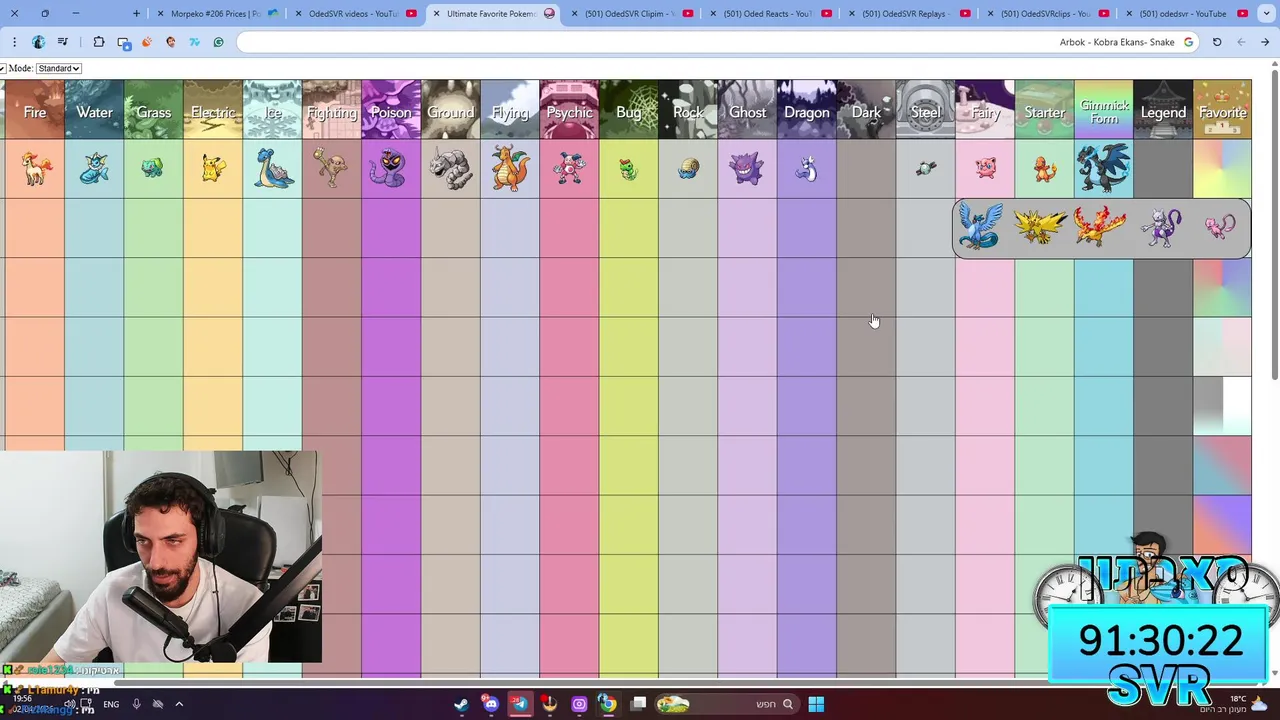Click the Dratini sprite in Dragon column
Screen dimensions: 1280x720
pos(807,169)
